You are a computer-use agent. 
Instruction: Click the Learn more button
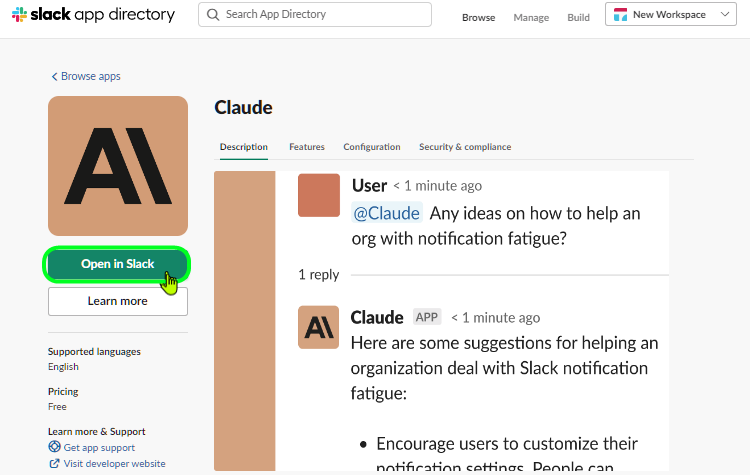coord(118,301)
